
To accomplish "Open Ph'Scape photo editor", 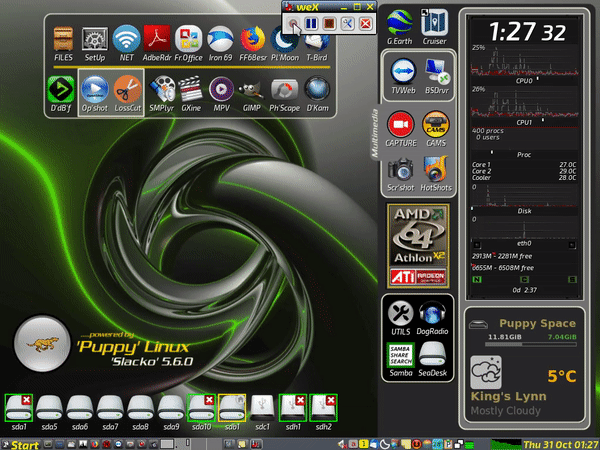I will coord(284,90).
